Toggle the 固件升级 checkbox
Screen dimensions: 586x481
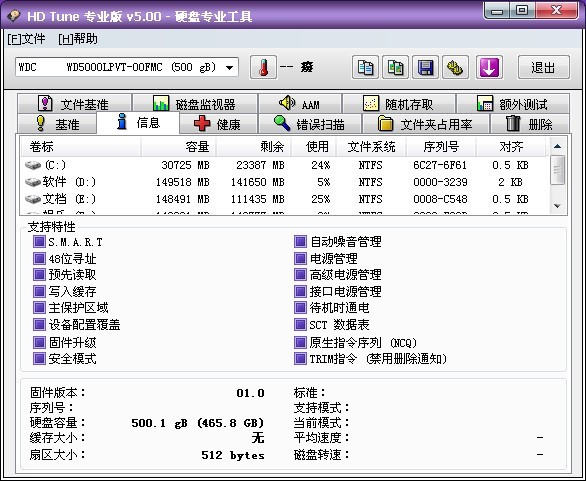pos(39,342)
